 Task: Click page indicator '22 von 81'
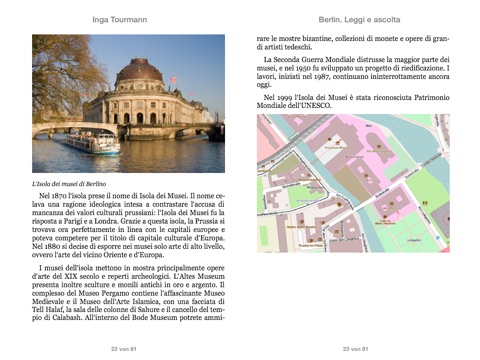pos(124,349)
